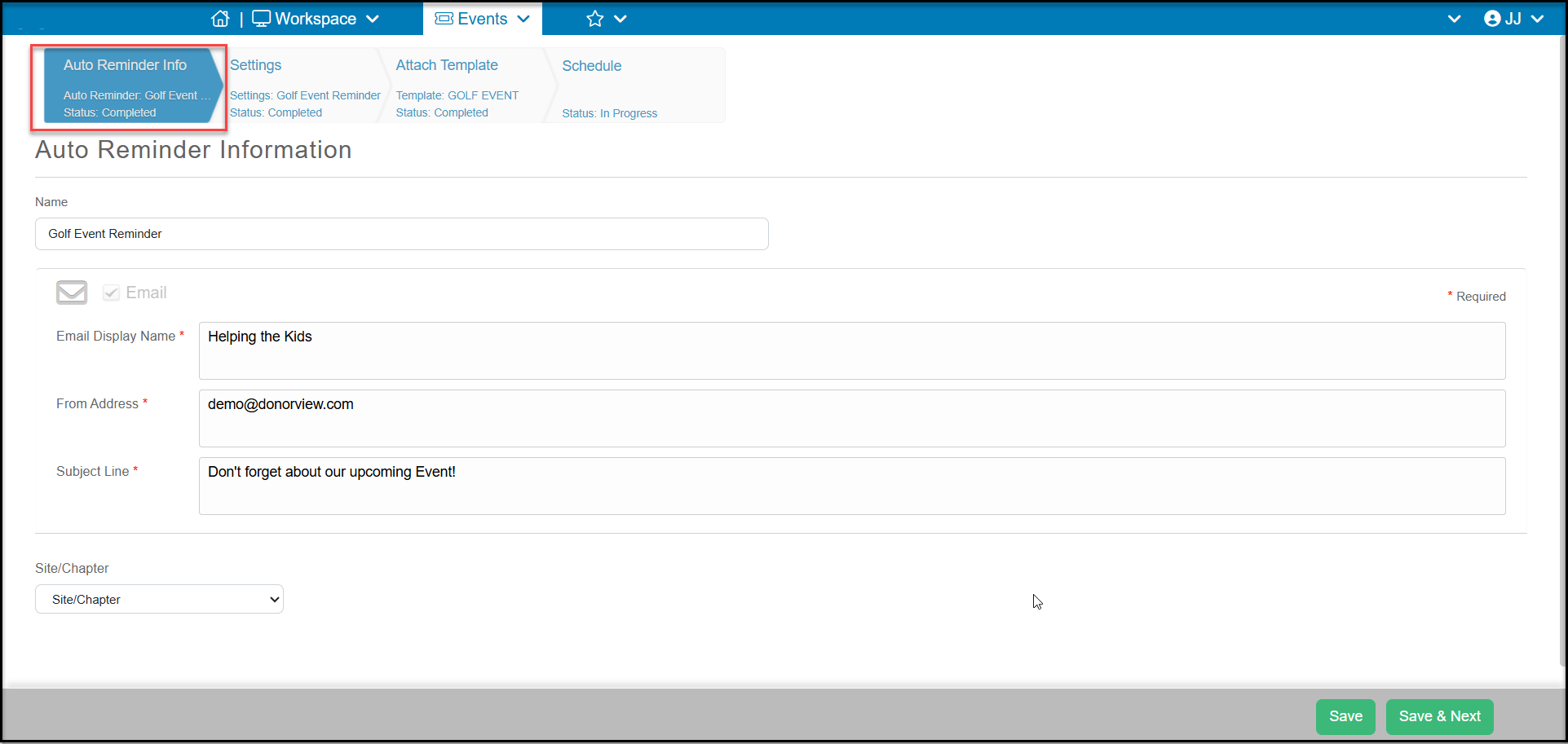Viewport: 1568px width, 744px height.
Task: Open the favorites star icon
Action: [x=595, y=19]
